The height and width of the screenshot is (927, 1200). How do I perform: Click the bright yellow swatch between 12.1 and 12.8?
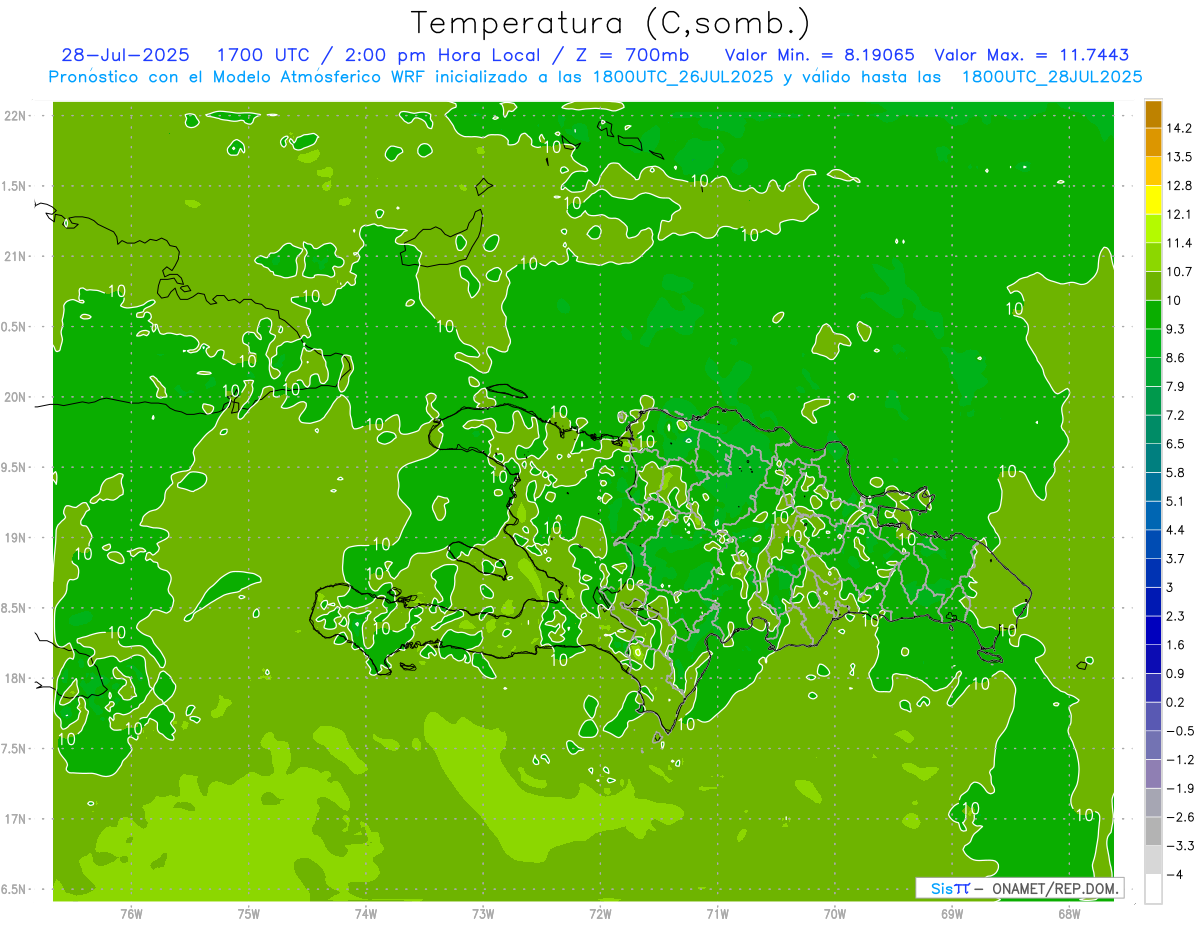[x=1153, y=200]
